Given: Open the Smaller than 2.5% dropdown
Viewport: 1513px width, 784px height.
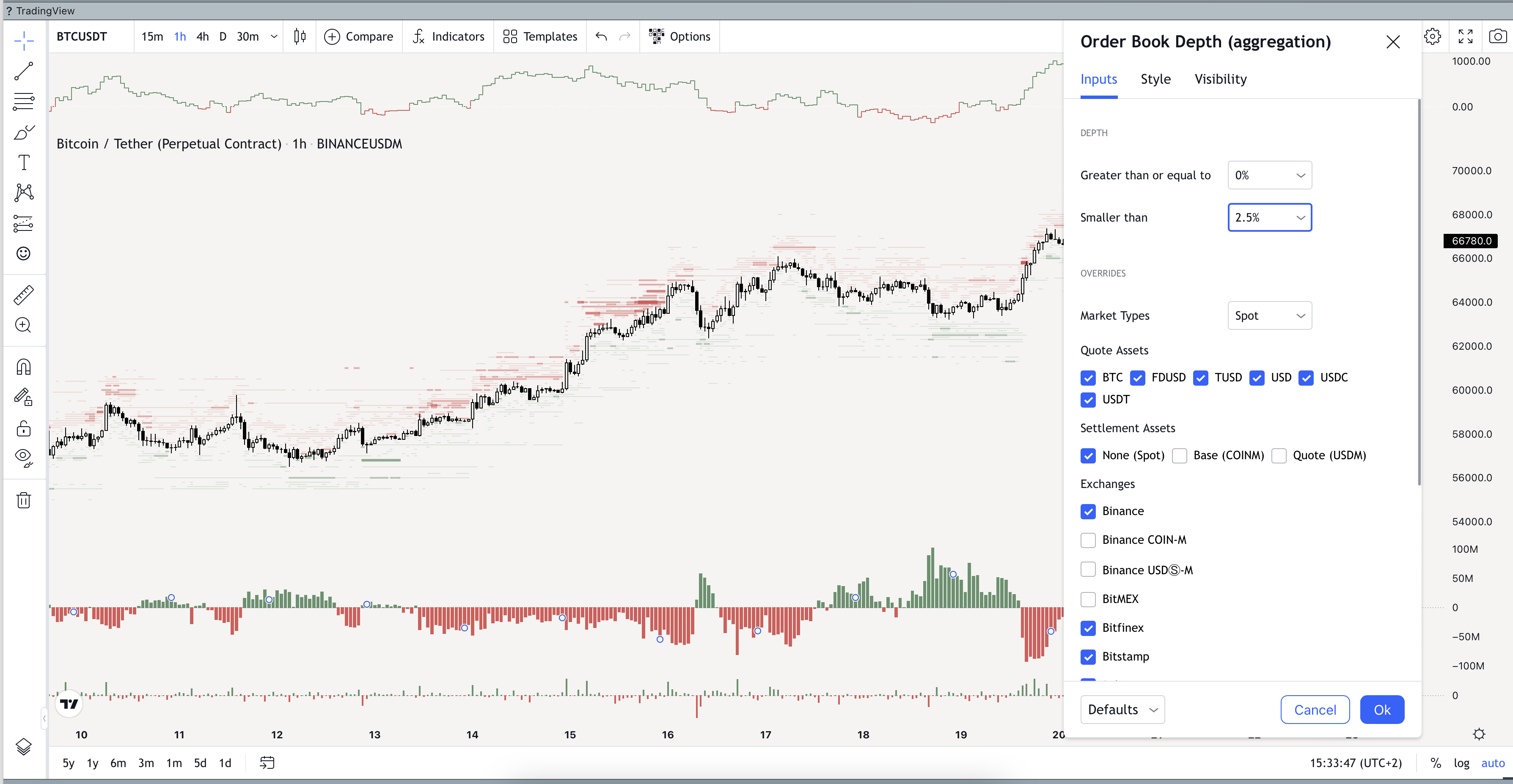Looking at the screenshot, I should pyautogui.click(x=1269, y=218).
